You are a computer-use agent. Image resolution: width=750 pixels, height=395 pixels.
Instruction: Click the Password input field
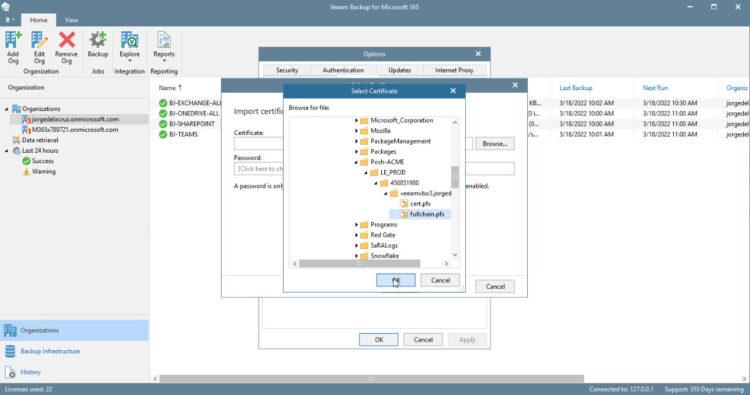point(374,168)
